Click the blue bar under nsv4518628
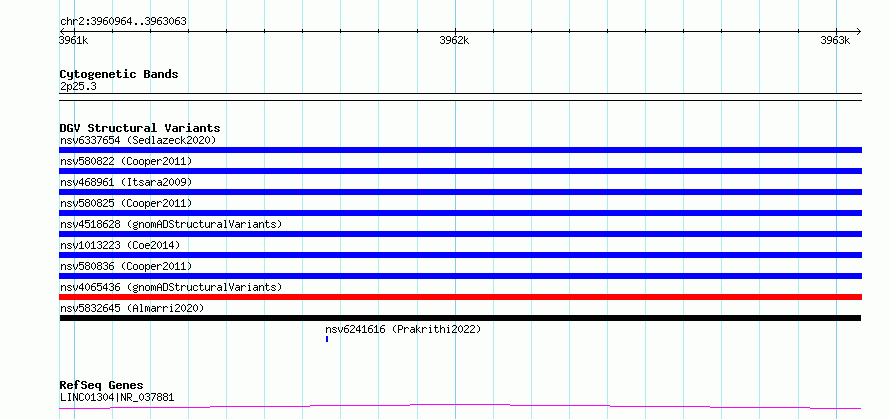 (460, 234)
